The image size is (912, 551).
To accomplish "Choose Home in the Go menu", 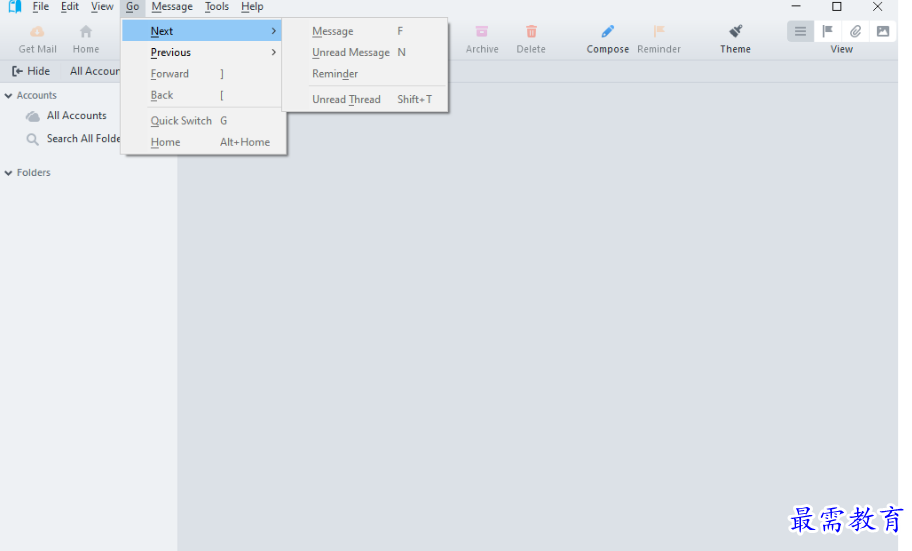I will (x=204, y=142).
